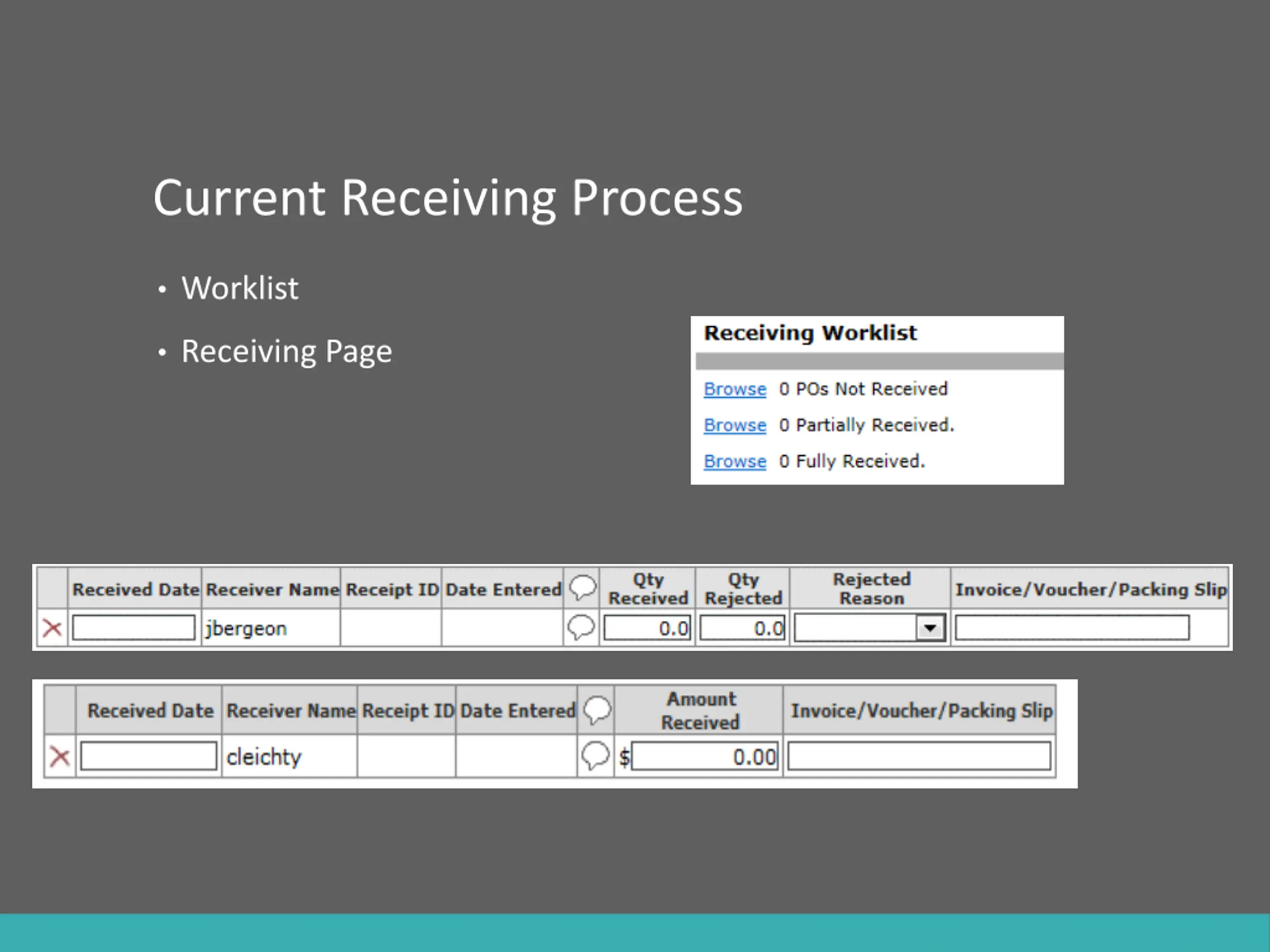Click the 'Receiving Worklist' heading
The image size is (1270, 952).
click(810, 333)
